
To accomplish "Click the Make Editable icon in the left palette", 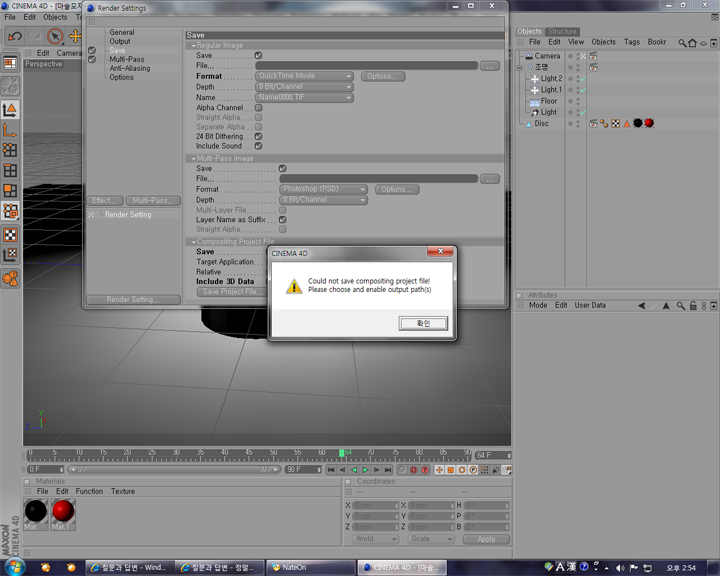I will 10,85.
